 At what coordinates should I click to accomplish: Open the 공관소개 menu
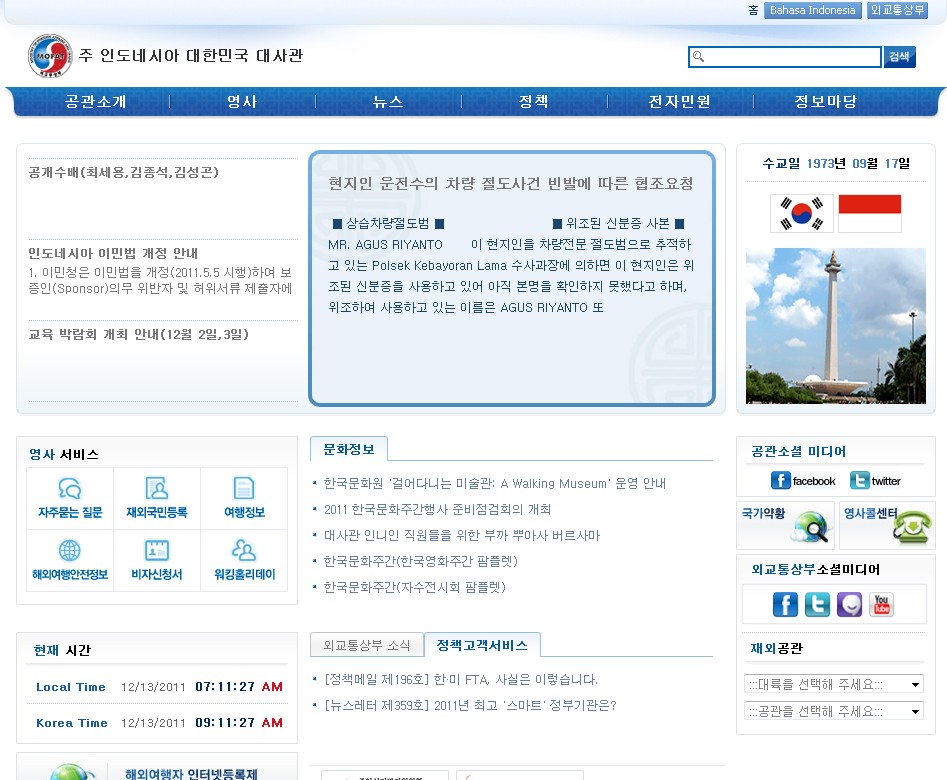[95, 102]
